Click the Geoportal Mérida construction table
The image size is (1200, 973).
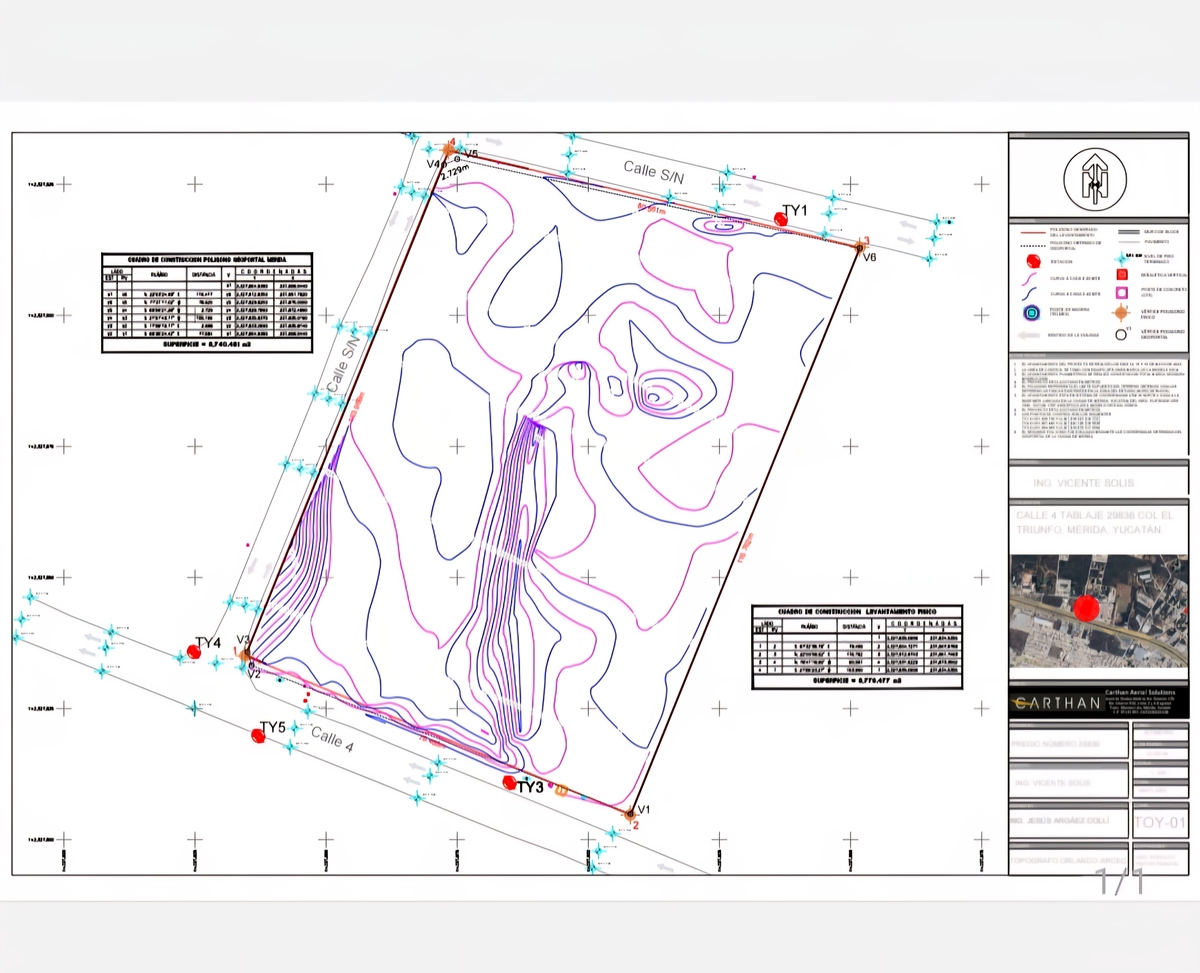pyautogui.click(x=207, y=302)
